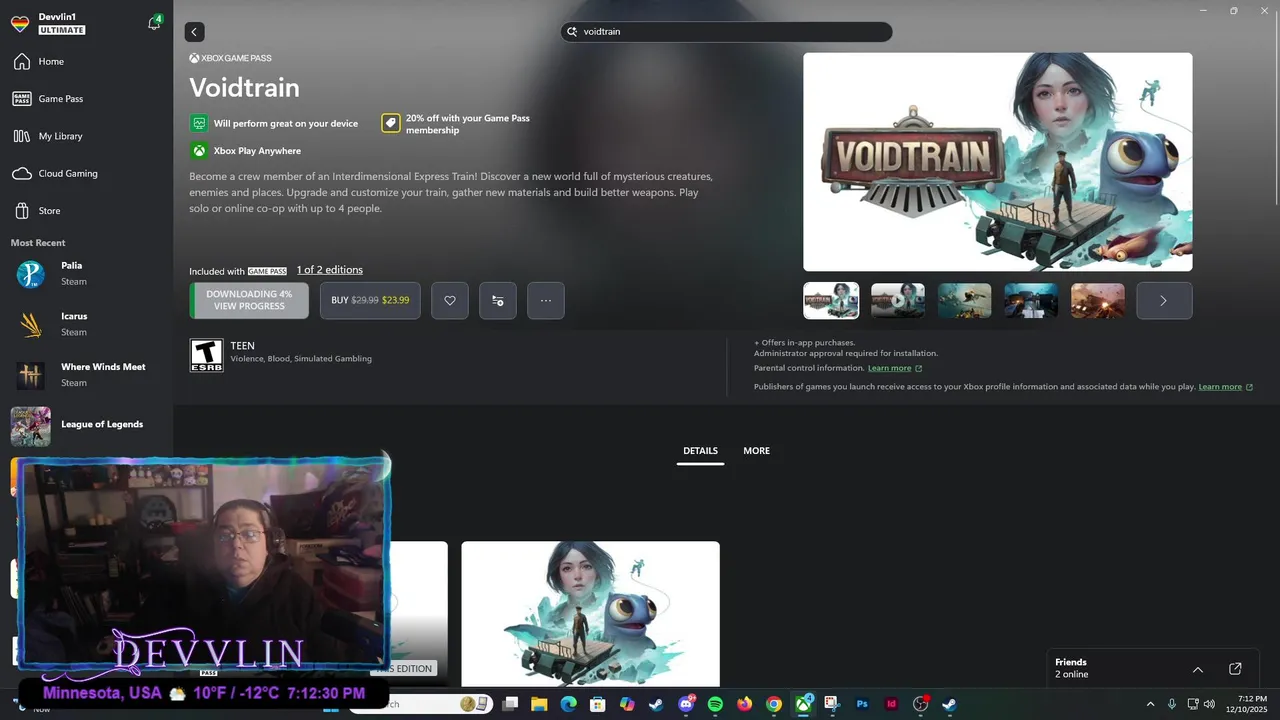Select the third screenshot thumbnail

(964, 301)
